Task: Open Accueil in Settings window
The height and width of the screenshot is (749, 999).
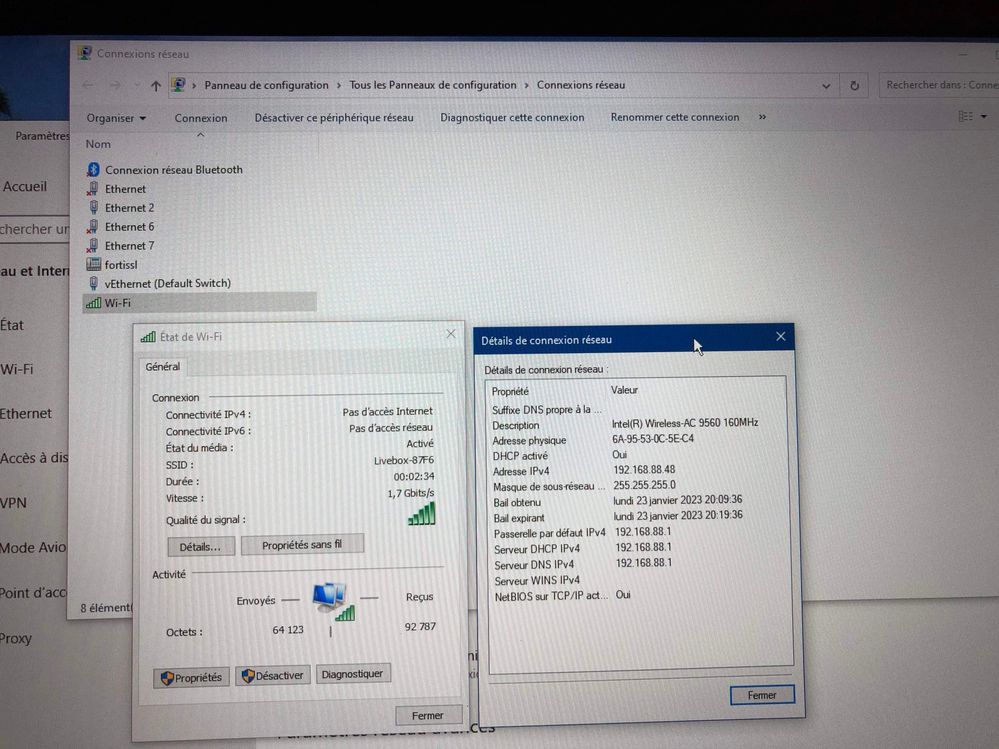Action: 25,187
